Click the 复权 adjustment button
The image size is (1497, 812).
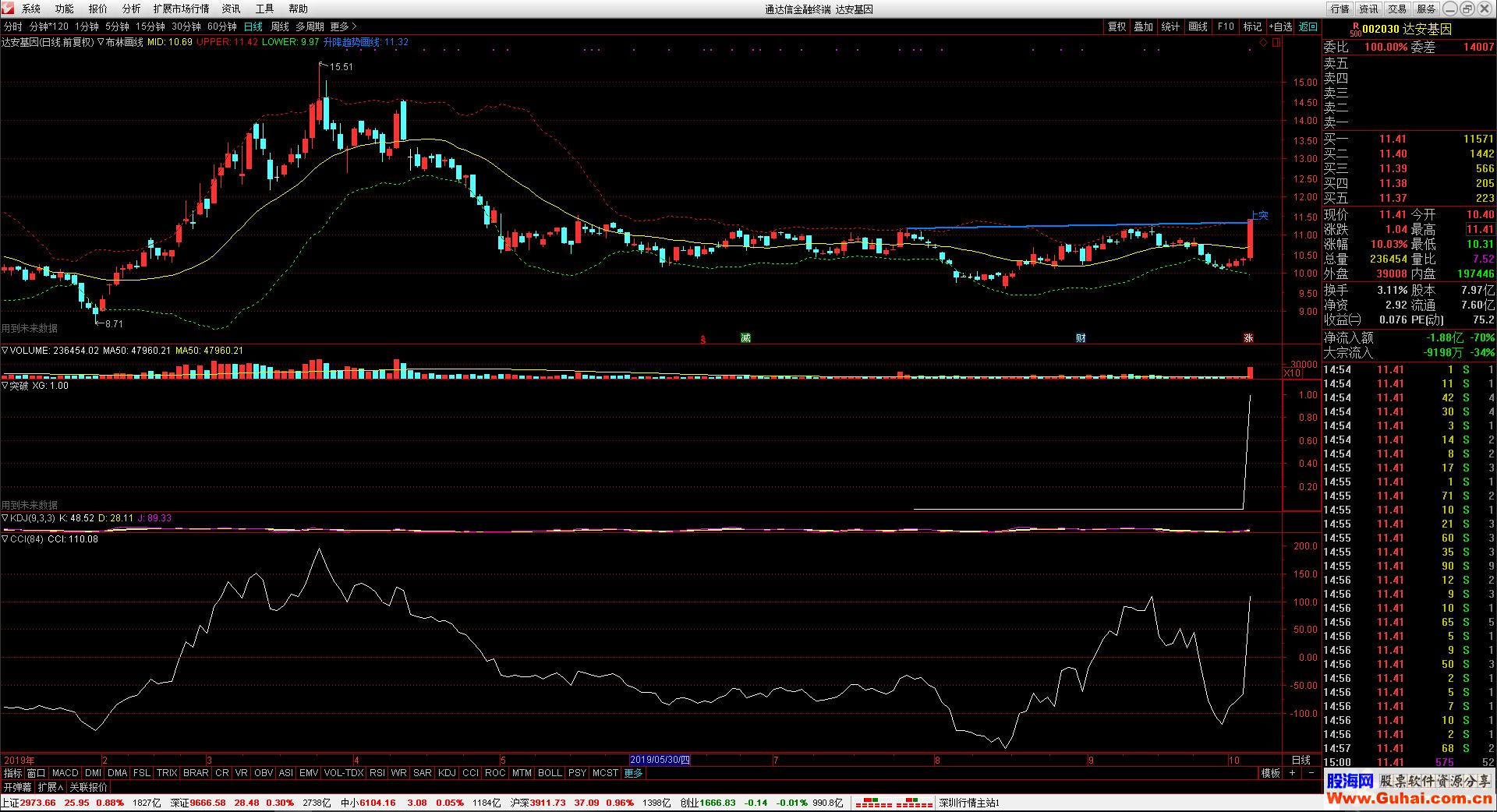[x=1117, y=26]
